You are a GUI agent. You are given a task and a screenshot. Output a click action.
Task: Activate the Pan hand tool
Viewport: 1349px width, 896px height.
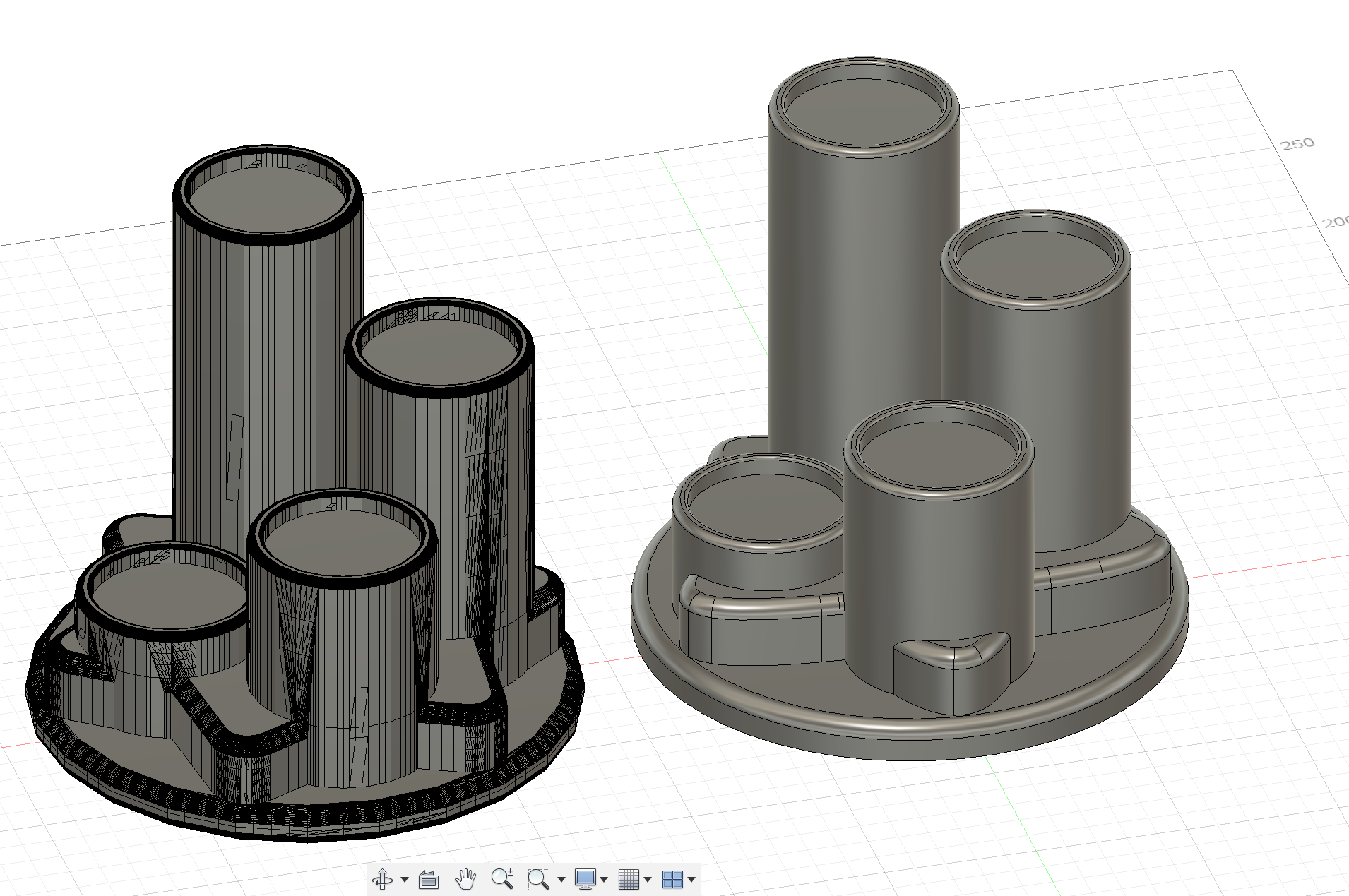(465, 879)
